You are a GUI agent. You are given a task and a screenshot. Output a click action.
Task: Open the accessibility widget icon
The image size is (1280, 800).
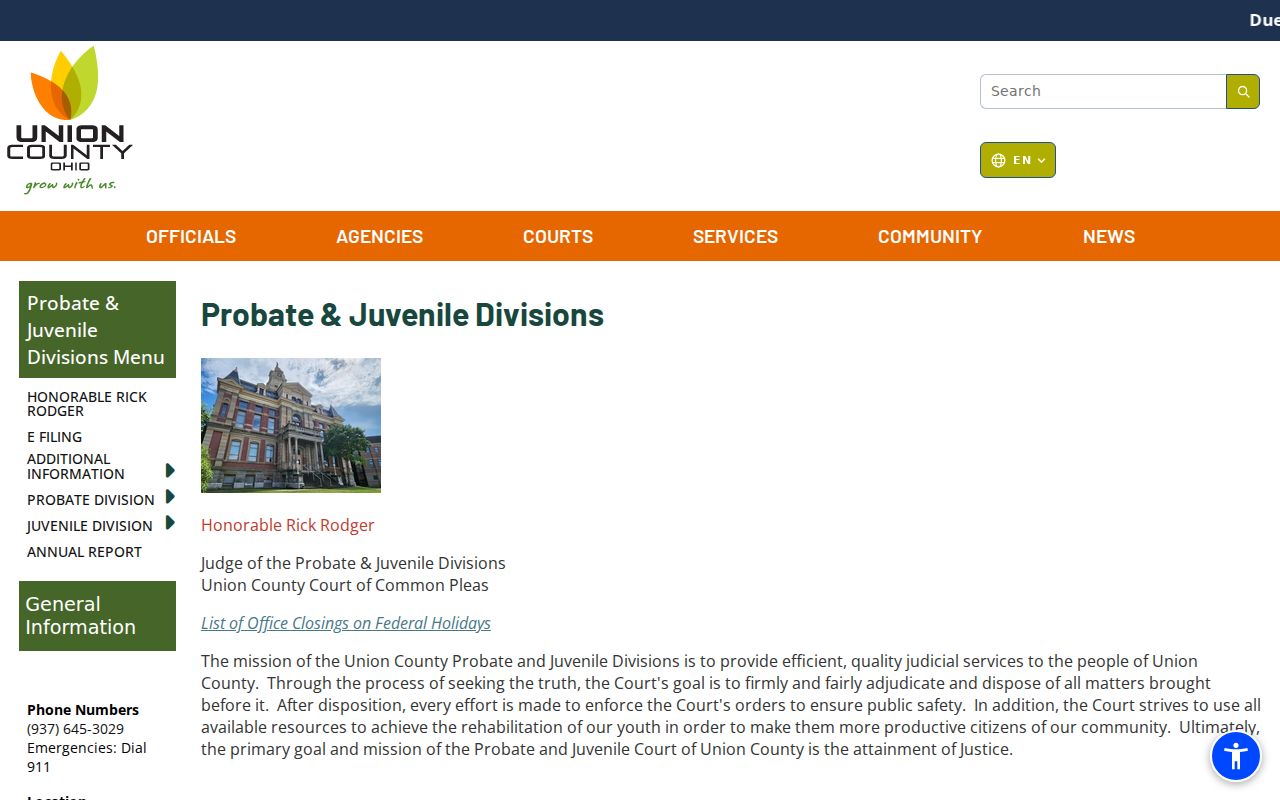pyautogui.click(x=1236, y=756)
